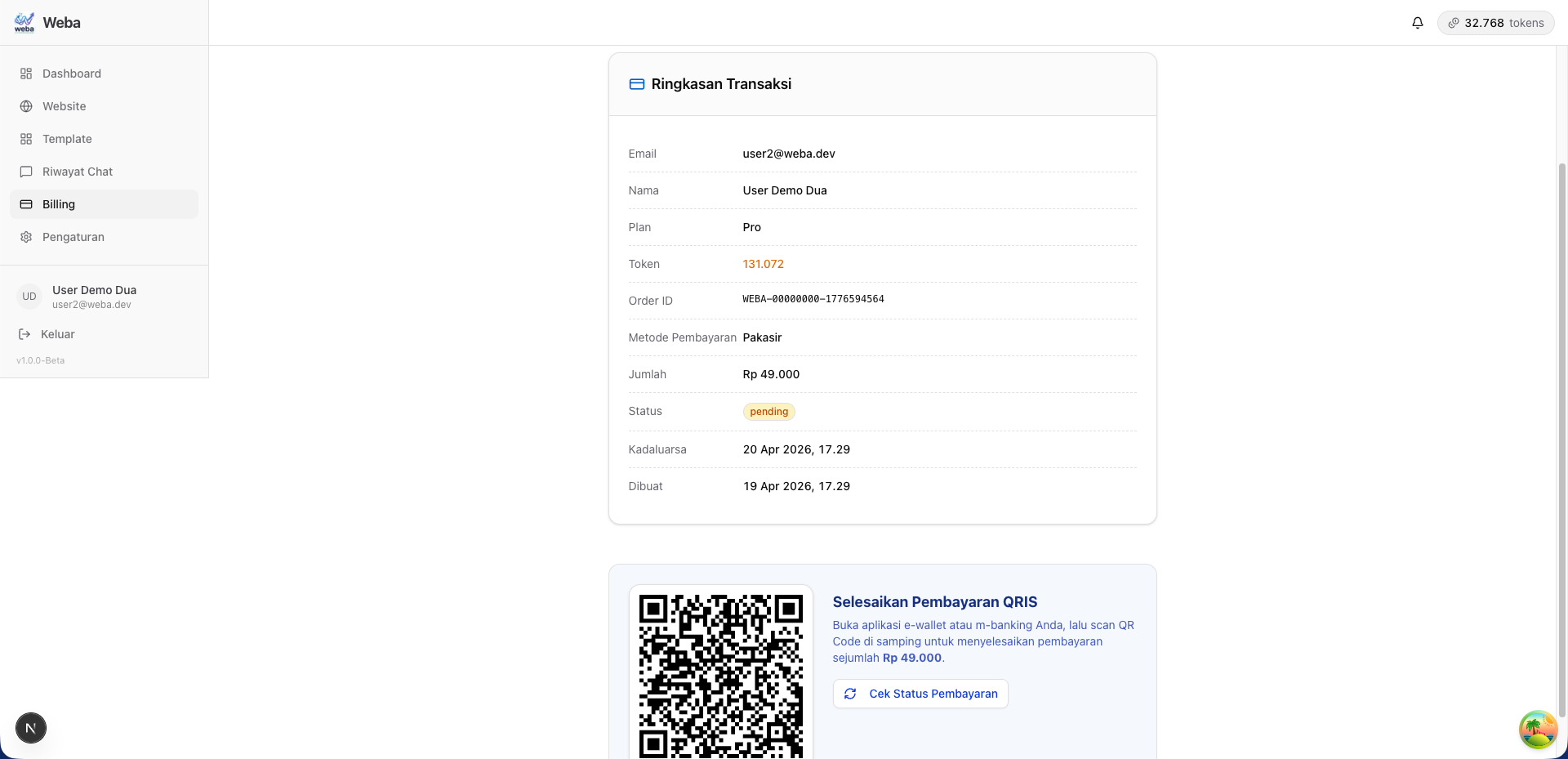Click the Kadaluarsa label

[x=657, y=449]
